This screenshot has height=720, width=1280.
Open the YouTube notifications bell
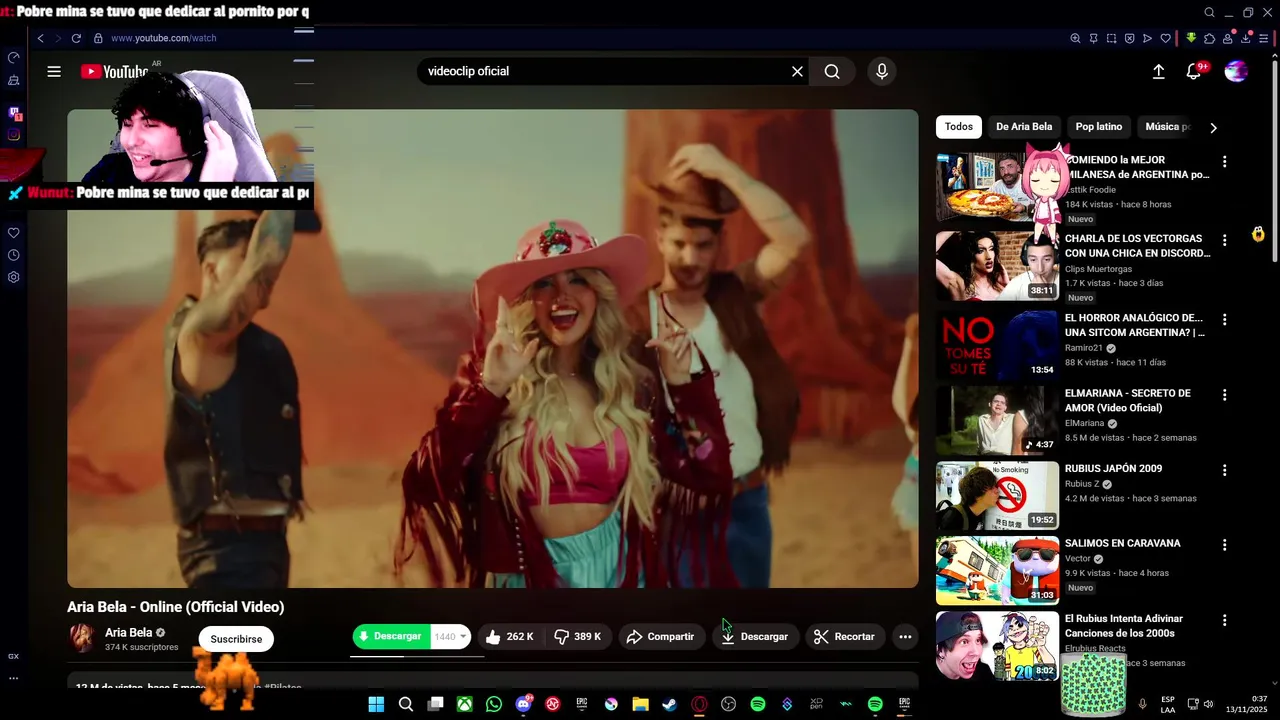pyautogui.click(x=1193, y=71)
